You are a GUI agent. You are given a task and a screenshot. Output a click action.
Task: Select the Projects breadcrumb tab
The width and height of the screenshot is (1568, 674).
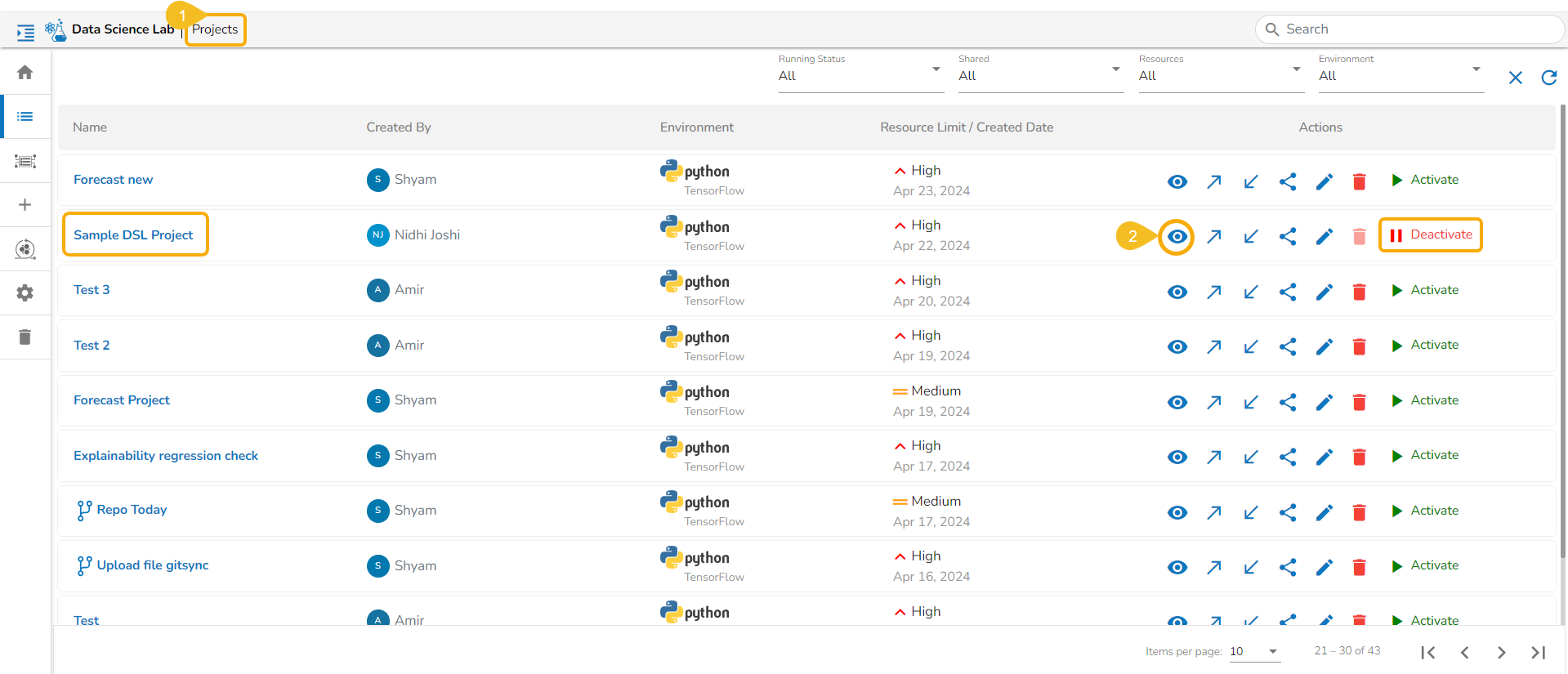[215, 29]
